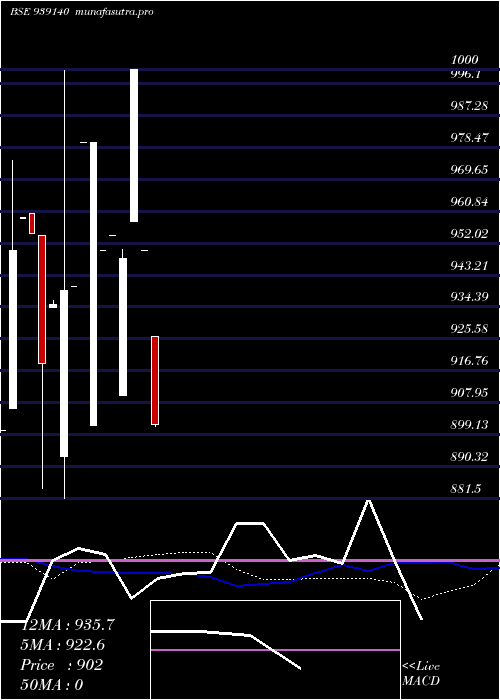Select the tall white candle reaching 1000
Image resolution: width=500 pixels, height=700 pixels.
tap(134, 146)
